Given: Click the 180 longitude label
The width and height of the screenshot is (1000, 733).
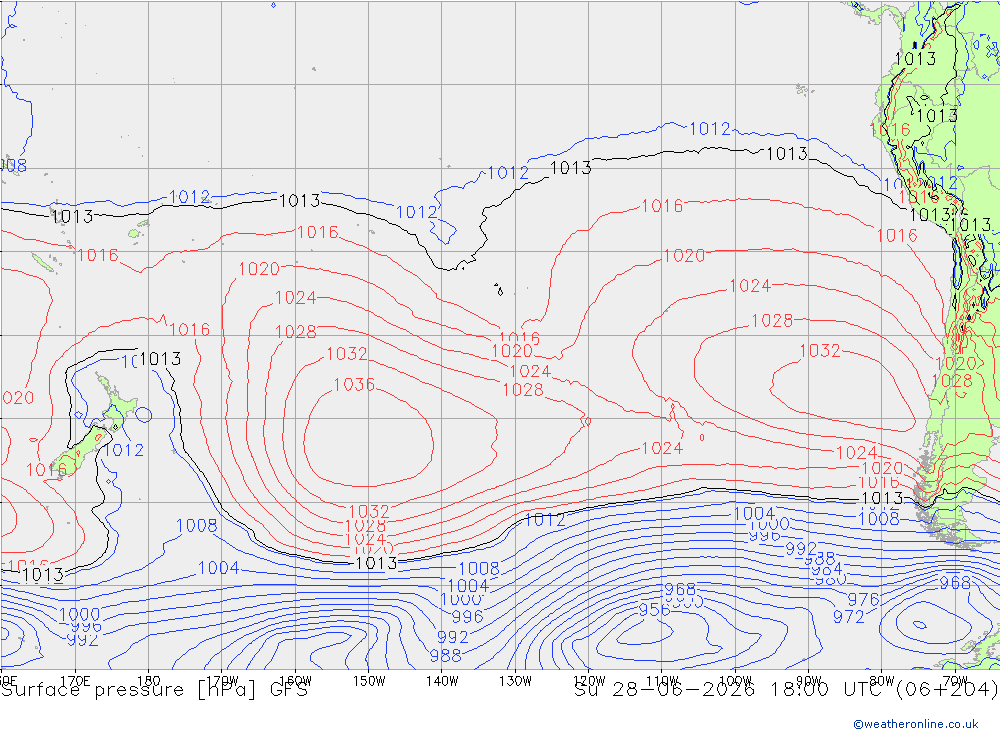Looking at the screenshot, I should pyautogui.click(x=149, y=681).
